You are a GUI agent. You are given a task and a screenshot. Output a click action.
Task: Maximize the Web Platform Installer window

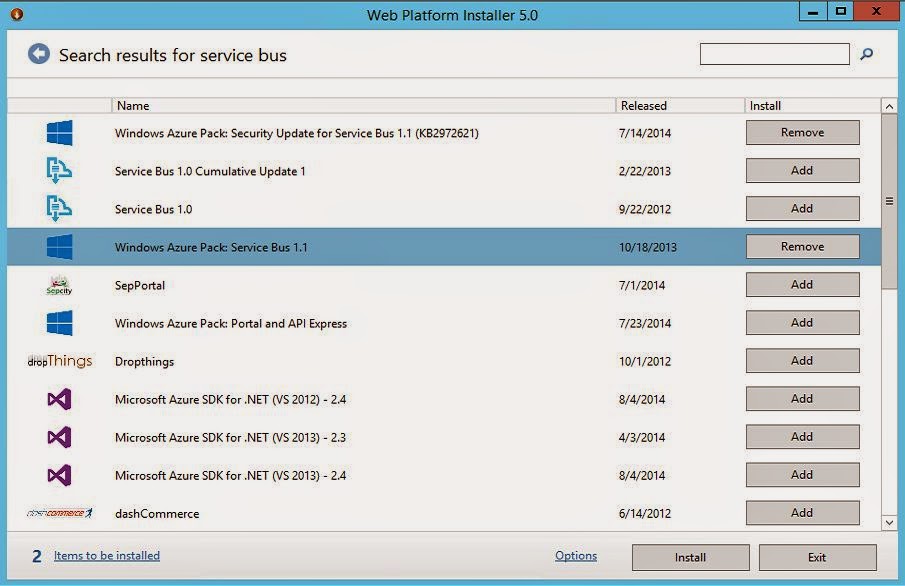coord(840,12)
